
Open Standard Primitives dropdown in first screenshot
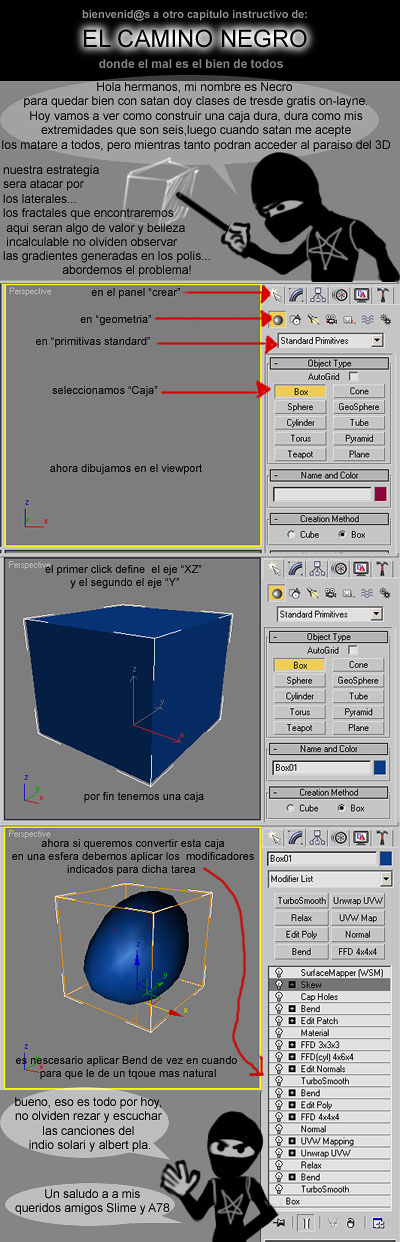coord(330,341)
